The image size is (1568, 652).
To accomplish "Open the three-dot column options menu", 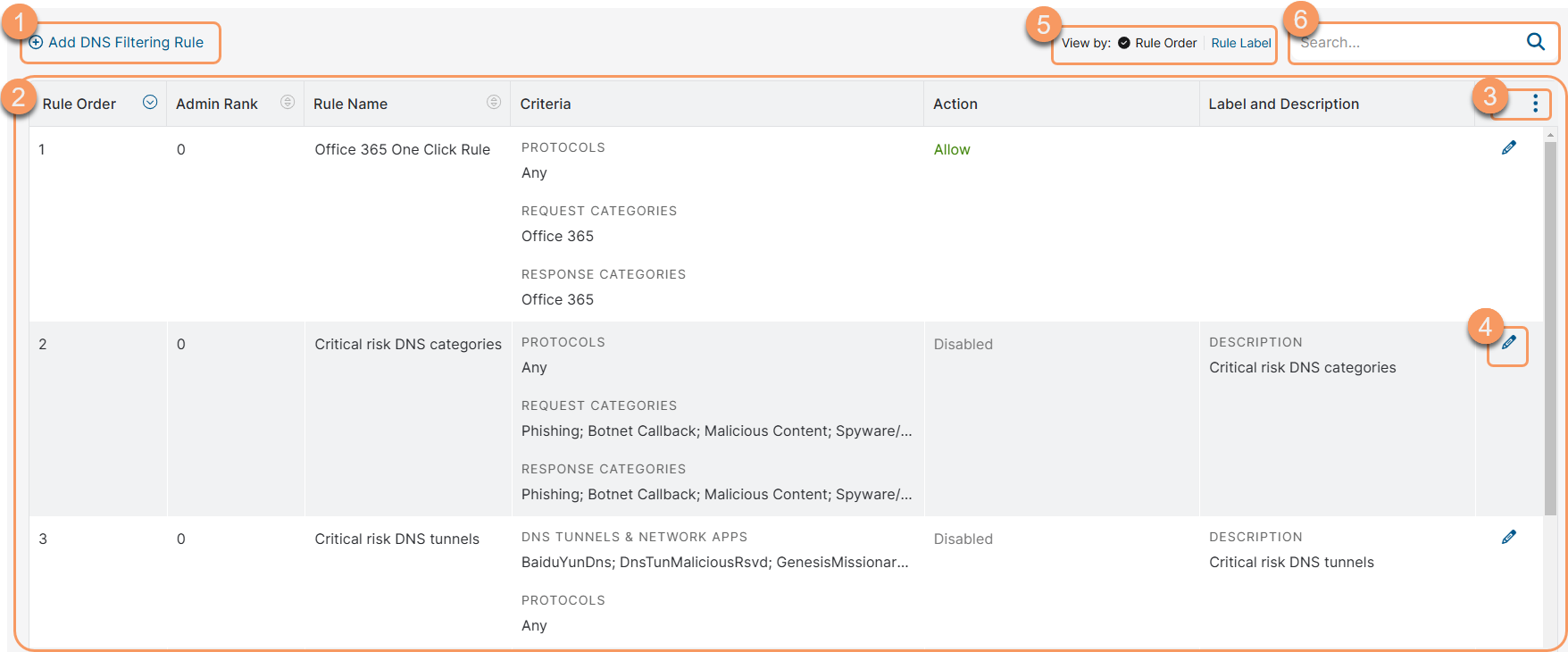I will coord(1535,104).
